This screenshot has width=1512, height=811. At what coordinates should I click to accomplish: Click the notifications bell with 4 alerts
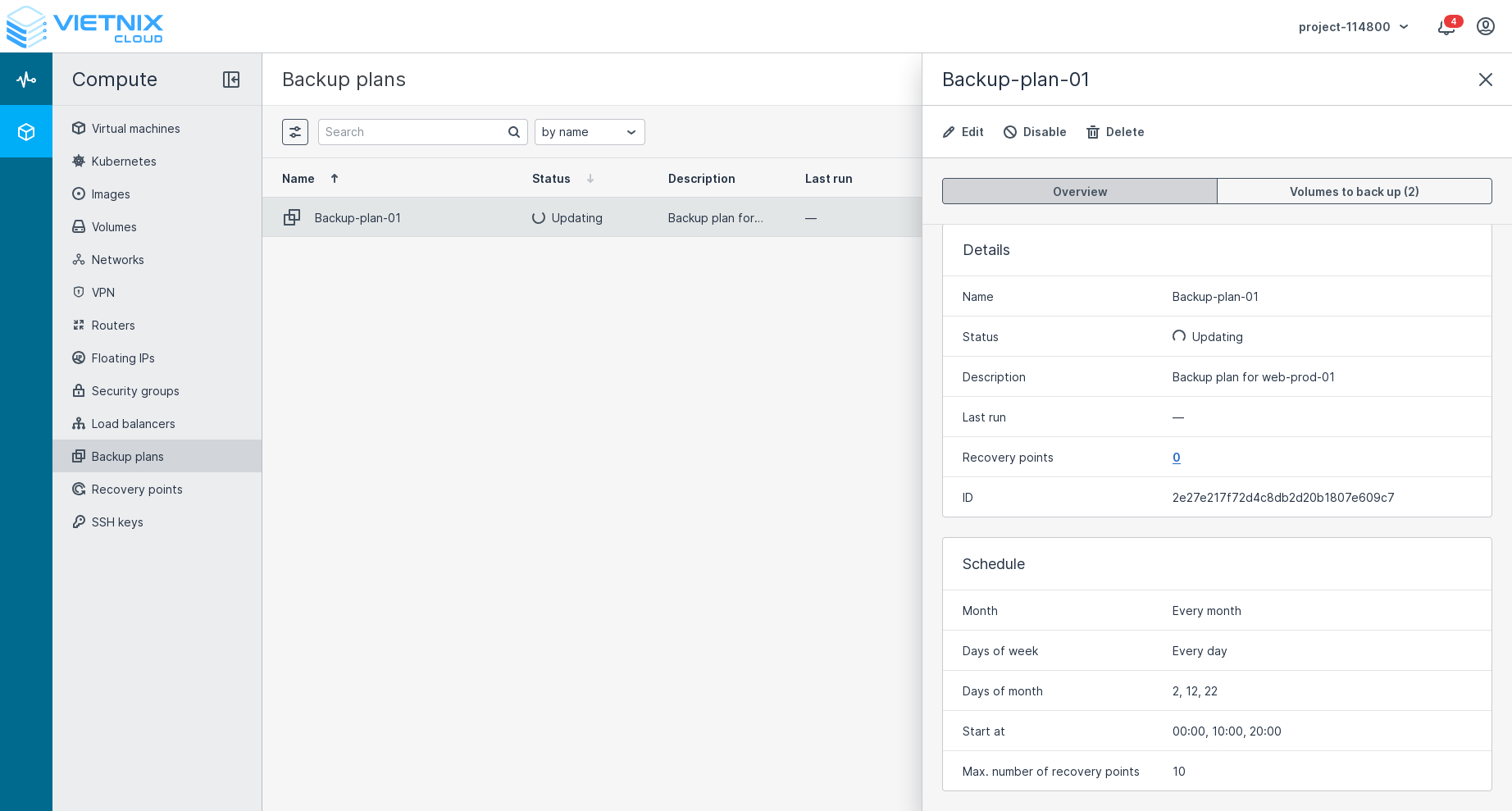coord(1446,26)
